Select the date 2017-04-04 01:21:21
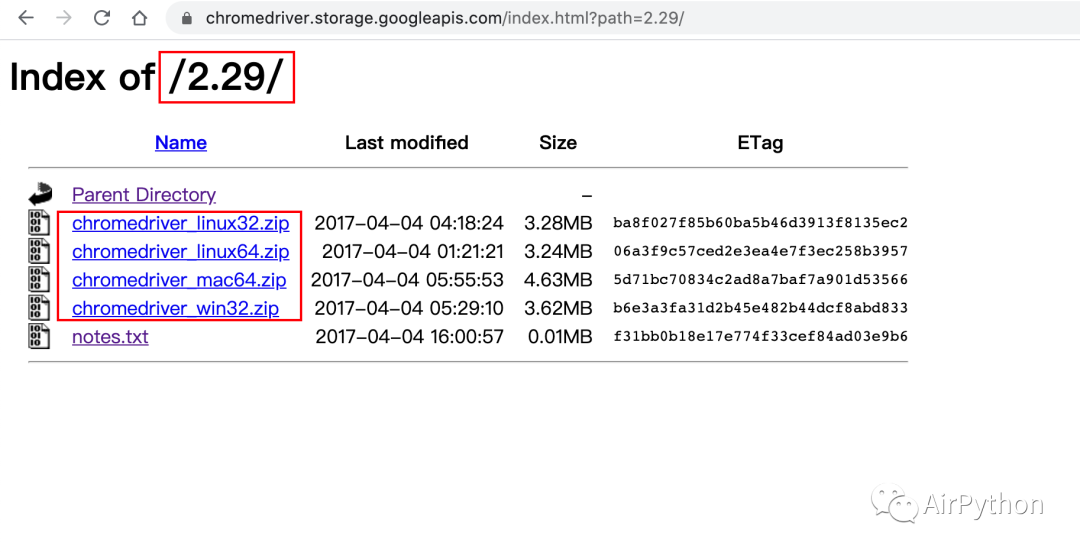The height and width of the screenshot is (555, 1080). point(413,251)
